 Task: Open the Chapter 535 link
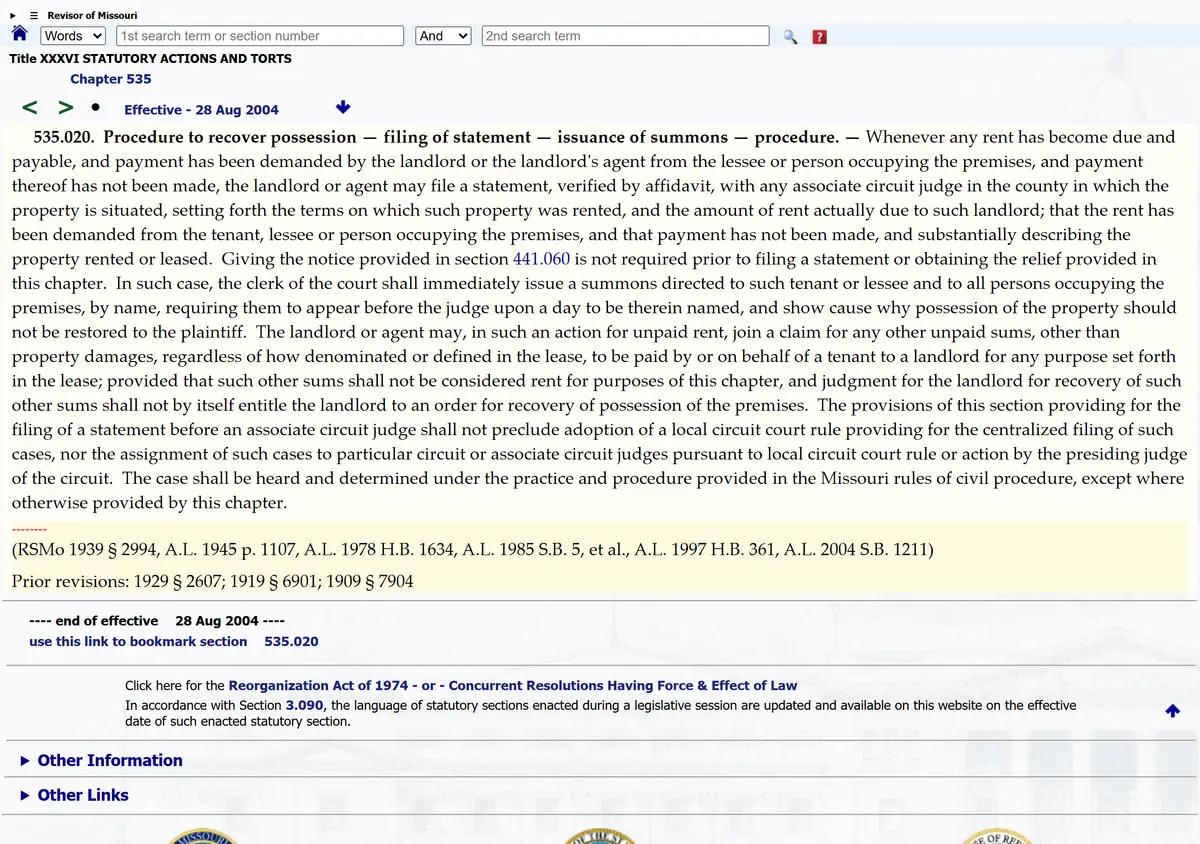tap(111, 79)
